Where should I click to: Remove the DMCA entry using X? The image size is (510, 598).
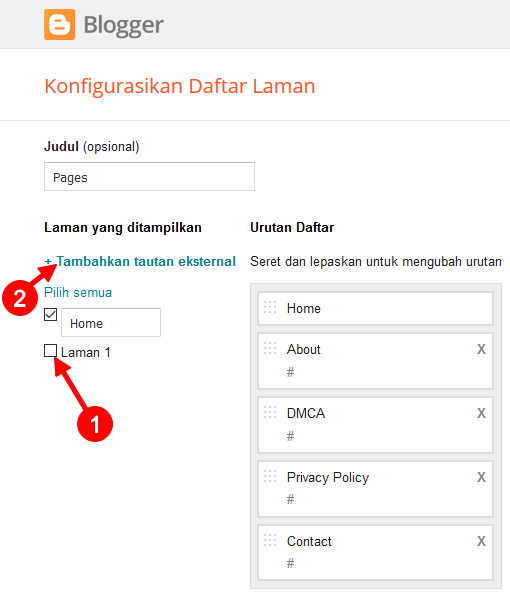coord(481,413)
